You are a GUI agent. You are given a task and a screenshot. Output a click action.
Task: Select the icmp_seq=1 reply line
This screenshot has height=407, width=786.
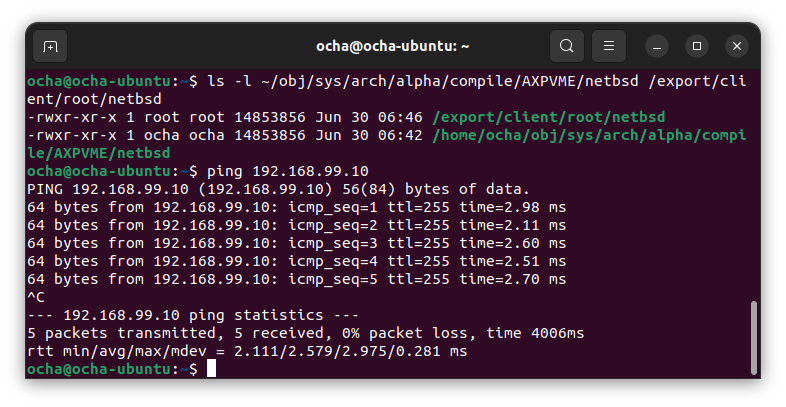(x=296, y=207)
